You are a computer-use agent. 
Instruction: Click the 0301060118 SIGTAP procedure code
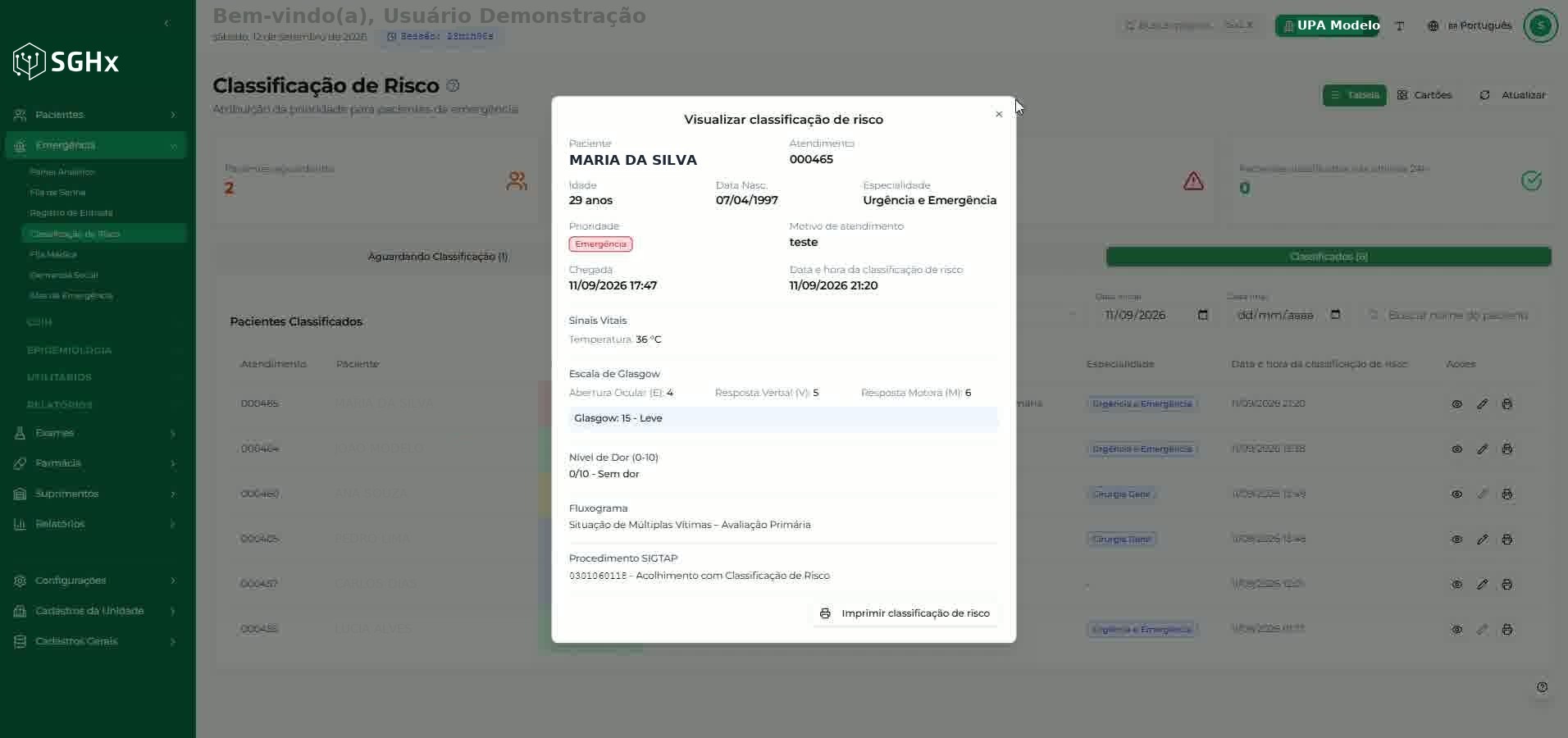click(x=598, y=576)
